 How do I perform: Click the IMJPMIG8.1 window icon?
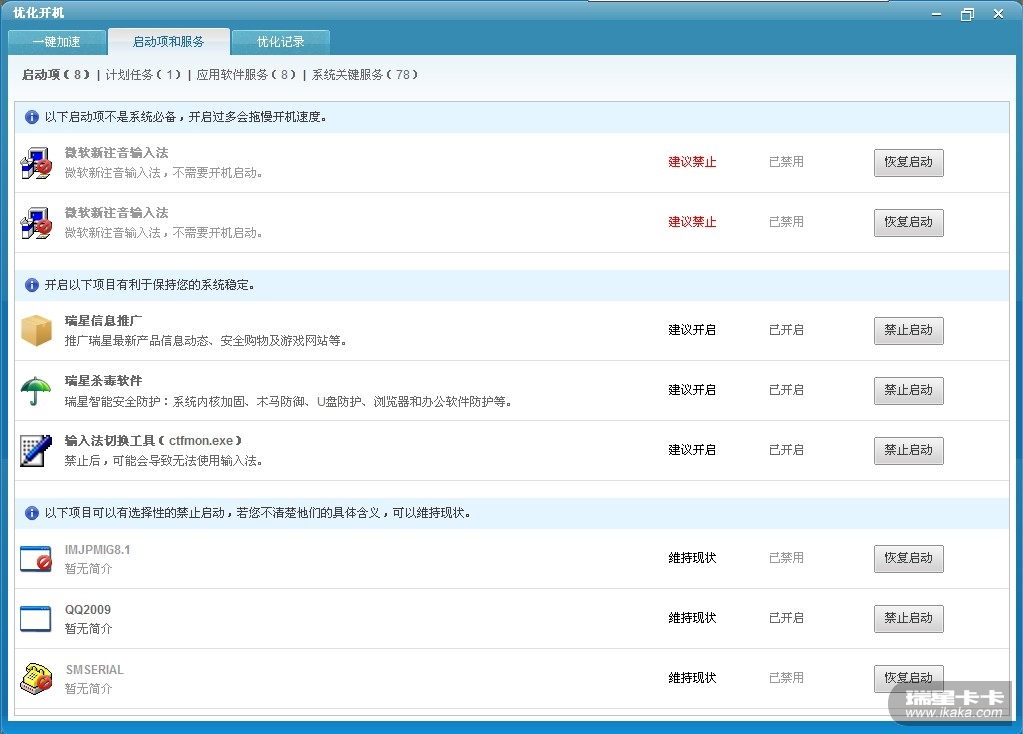click(36, 559)
